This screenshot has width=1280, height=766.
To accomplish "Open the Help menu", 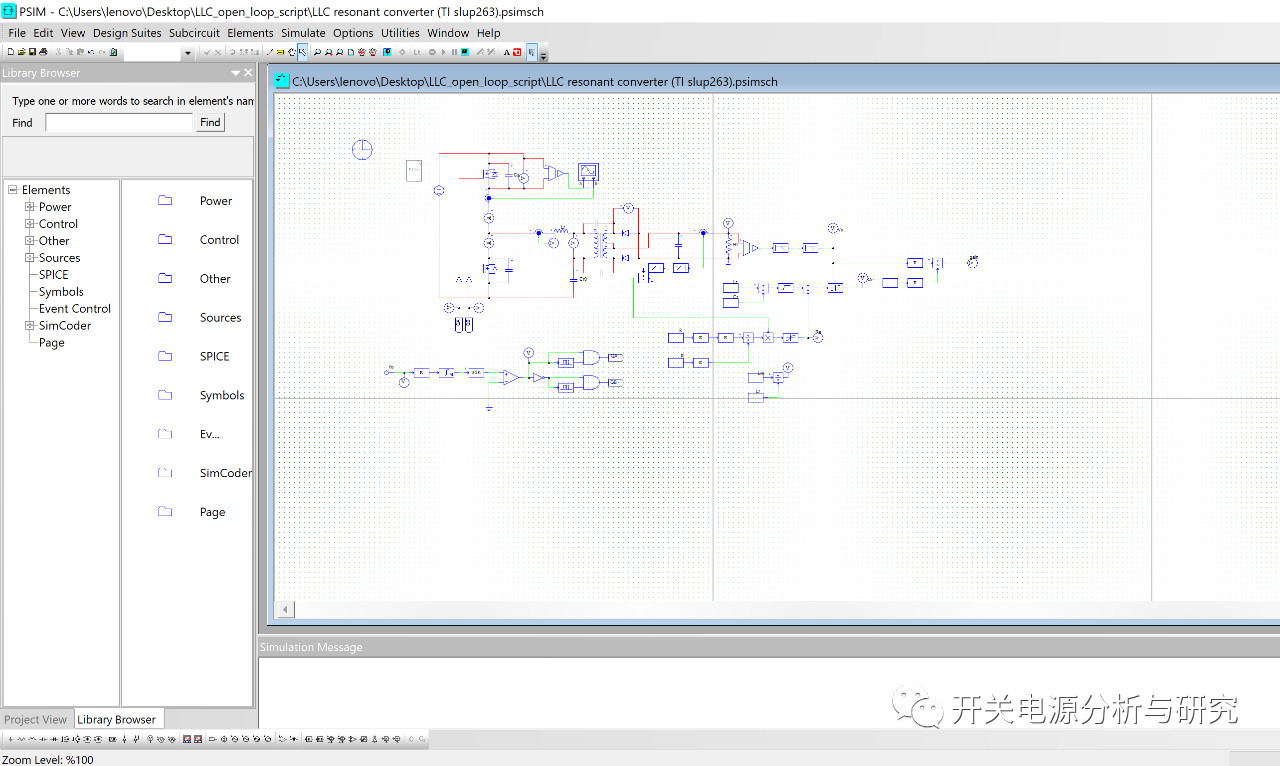I will pyautogui.click(x=488, y=33).
